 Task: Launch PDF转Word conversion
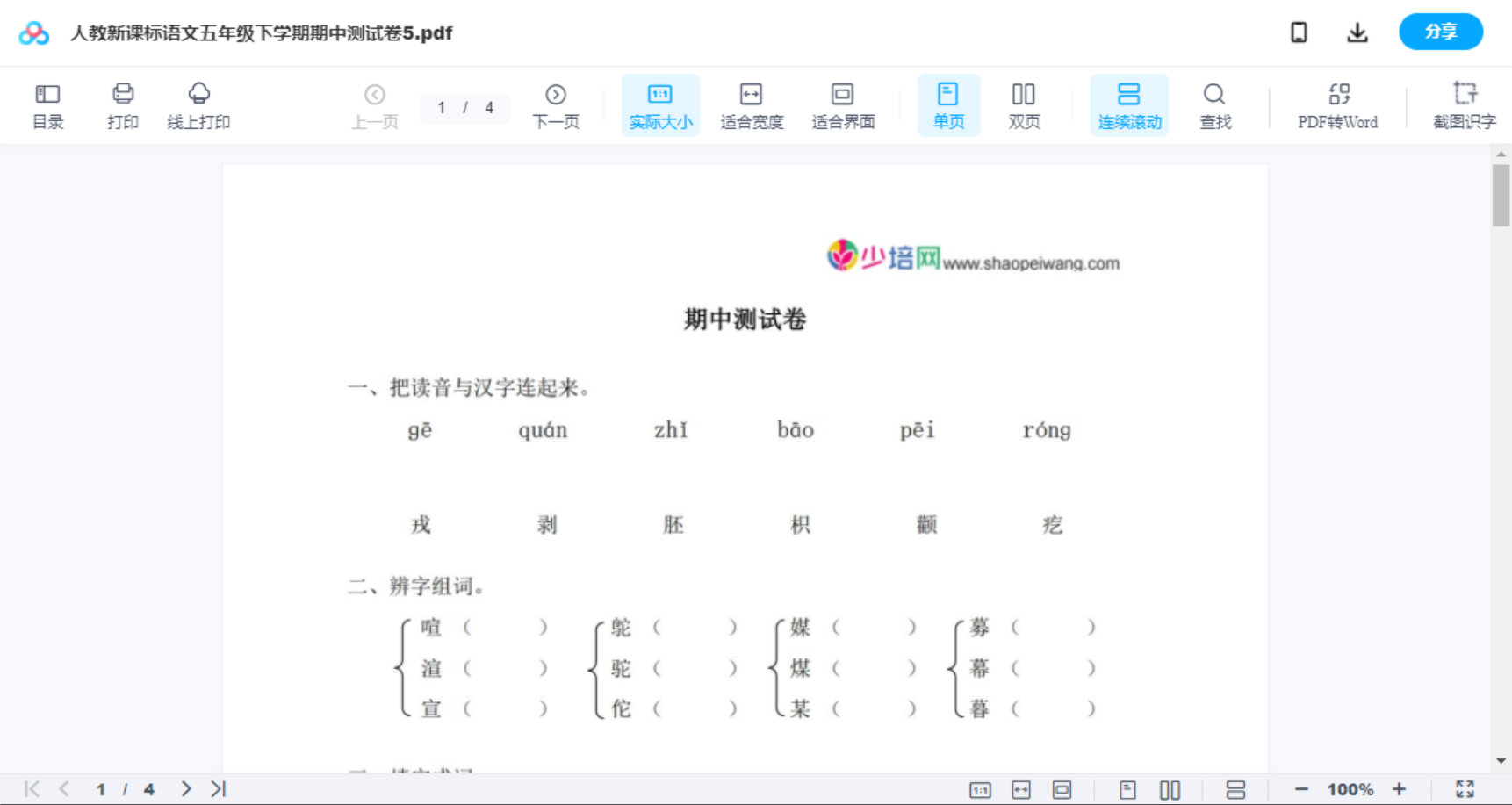point(1337,104)
